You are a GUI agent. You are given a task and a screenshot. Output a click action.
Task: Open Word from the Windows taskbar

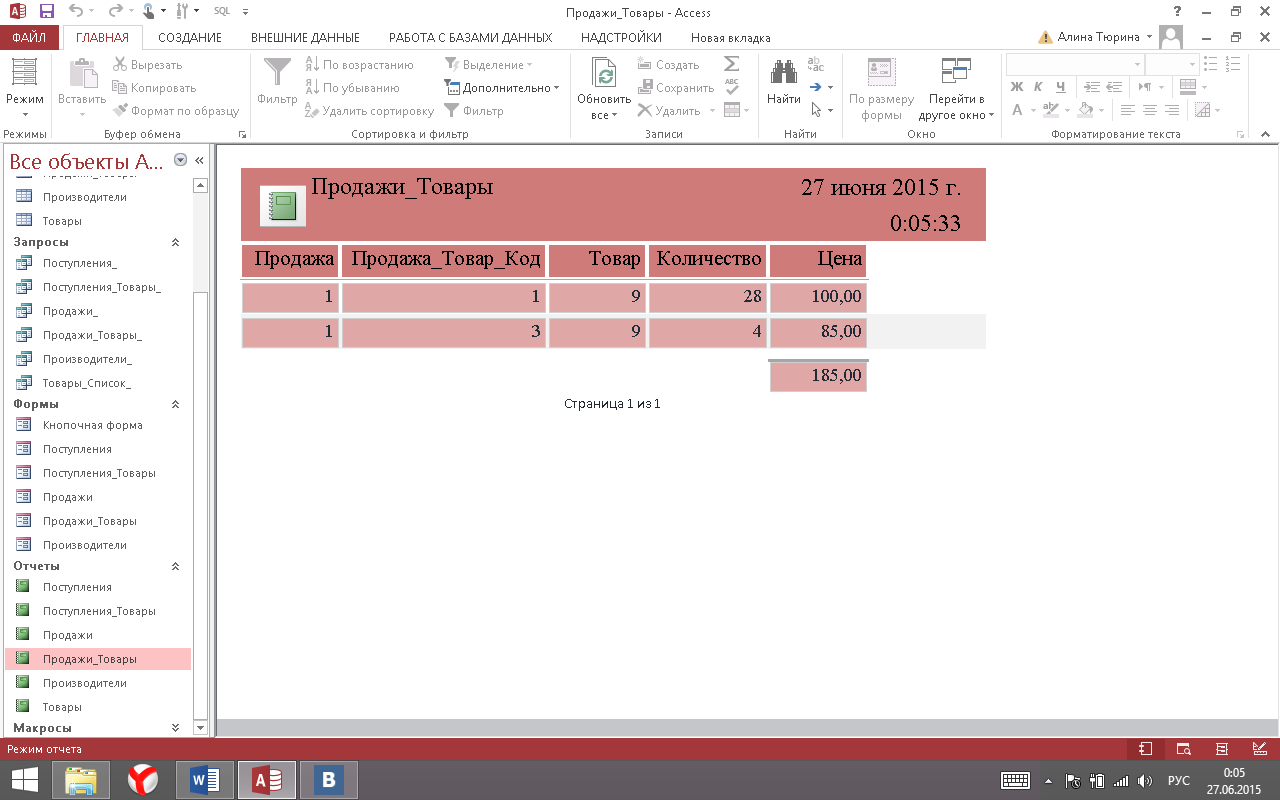pyautogui.click(x=204, y=780)
